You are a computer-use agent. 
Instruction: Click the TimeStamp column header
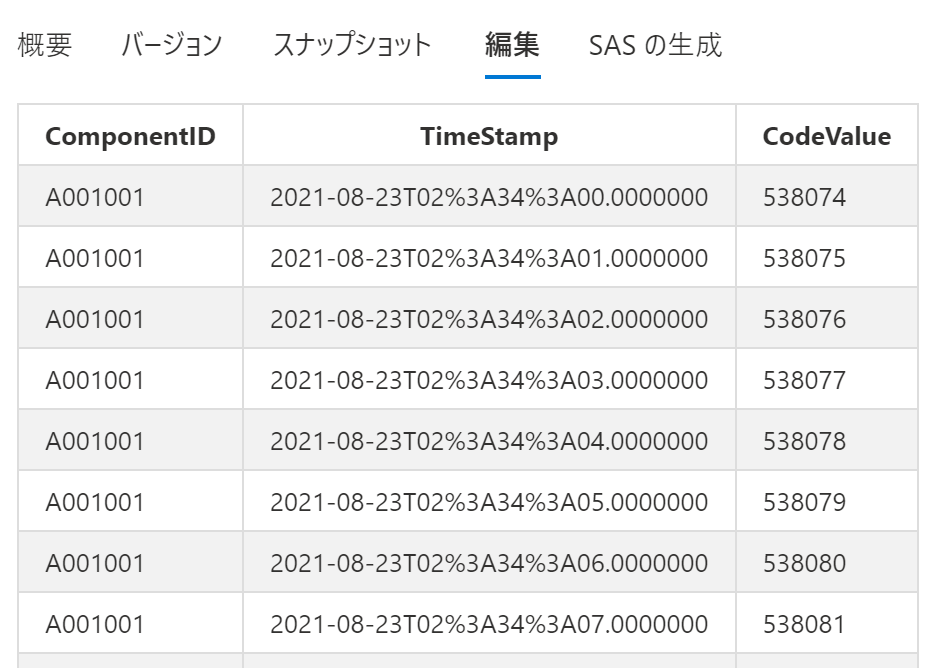coord(489,136)
